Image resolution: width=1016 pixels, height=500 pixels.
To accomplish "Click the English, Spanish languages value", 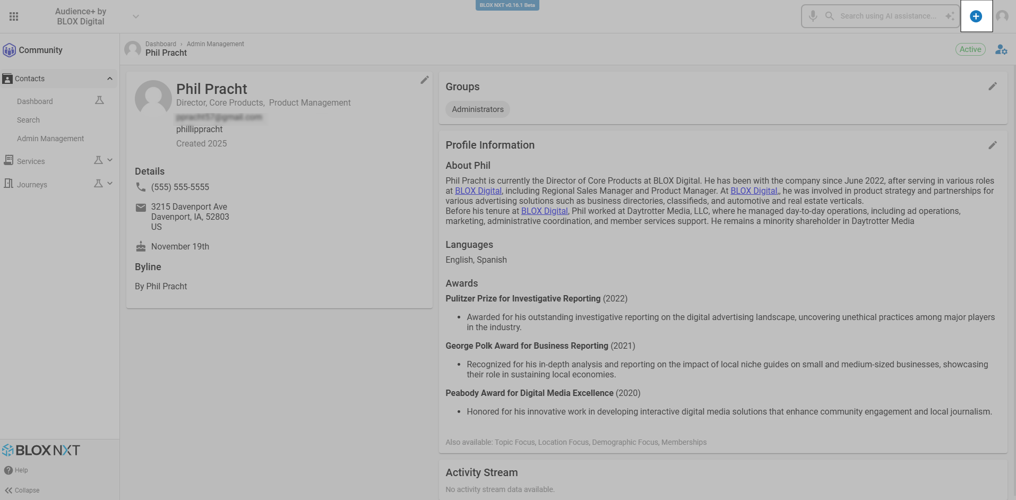I will click(x=476, y=260).
